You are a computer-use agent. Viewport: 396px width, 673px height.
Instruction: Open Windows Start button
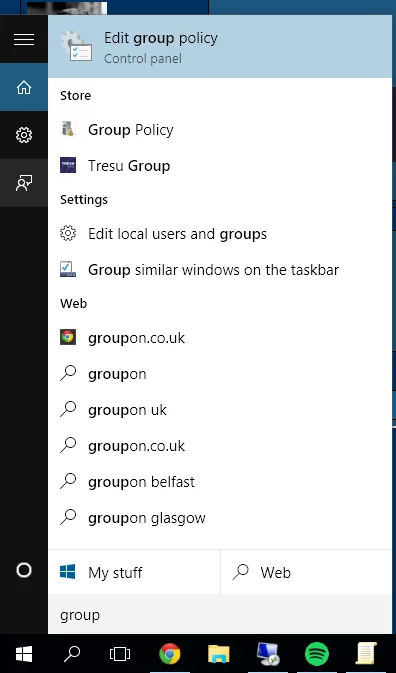24,654
